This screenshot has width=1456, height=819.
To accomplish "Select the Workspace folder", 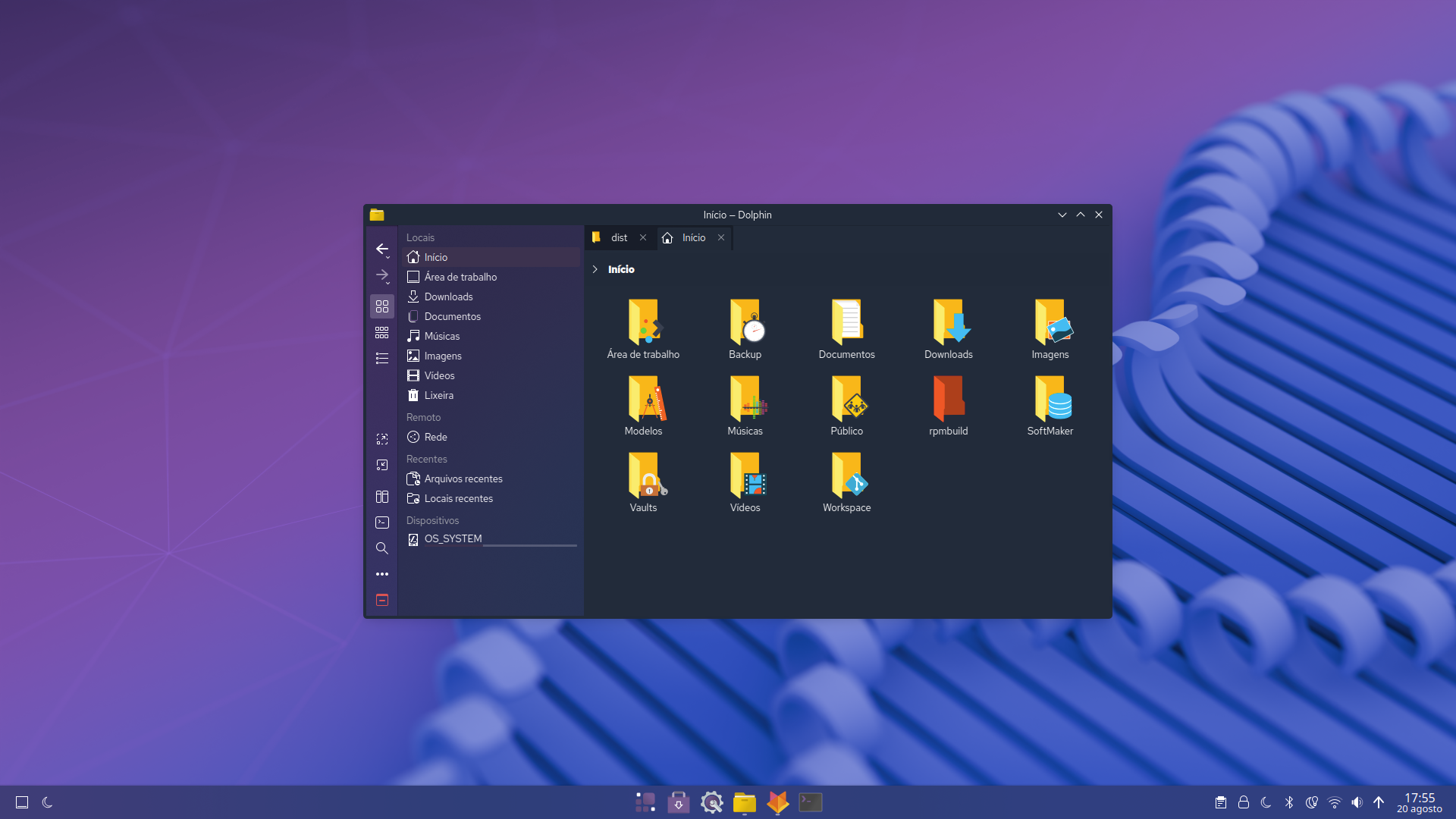I will click(847, 482).
